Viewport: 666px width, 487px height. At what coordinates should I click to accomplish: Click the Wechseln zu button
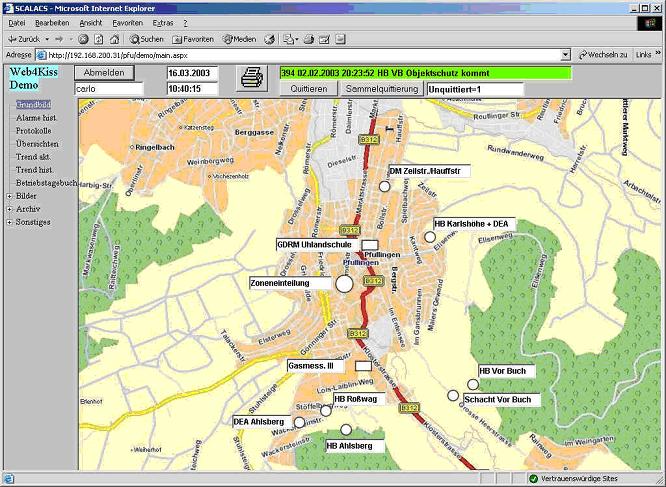click(603, 55)
